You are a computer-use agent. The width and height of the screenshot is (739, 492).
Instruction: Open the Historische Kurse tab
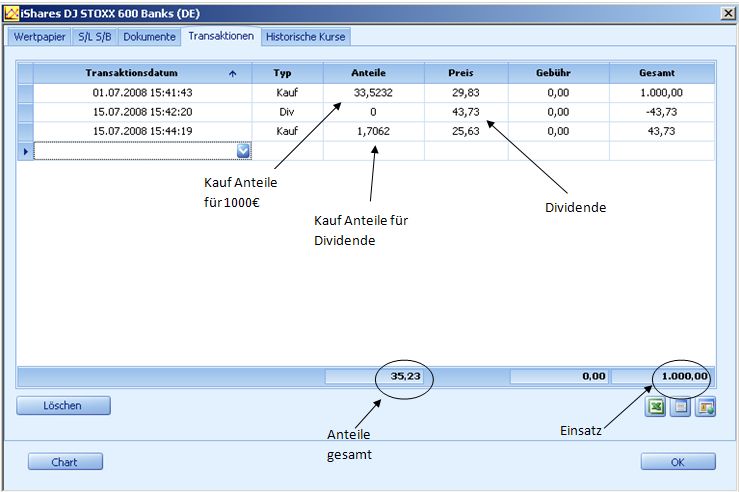tap(305, 37)
